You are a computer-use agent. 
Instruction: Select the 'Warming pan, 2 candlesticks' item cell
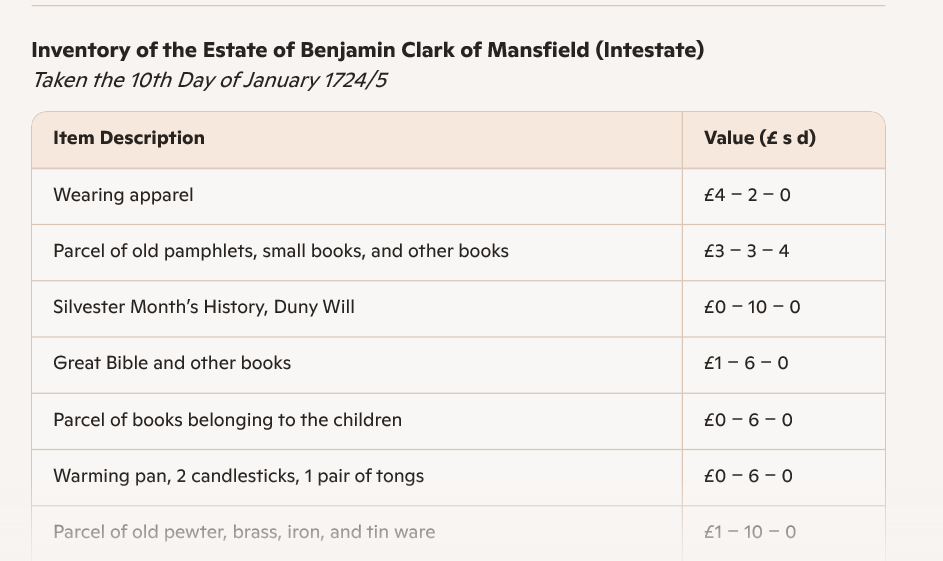click(x=238, y=476)
